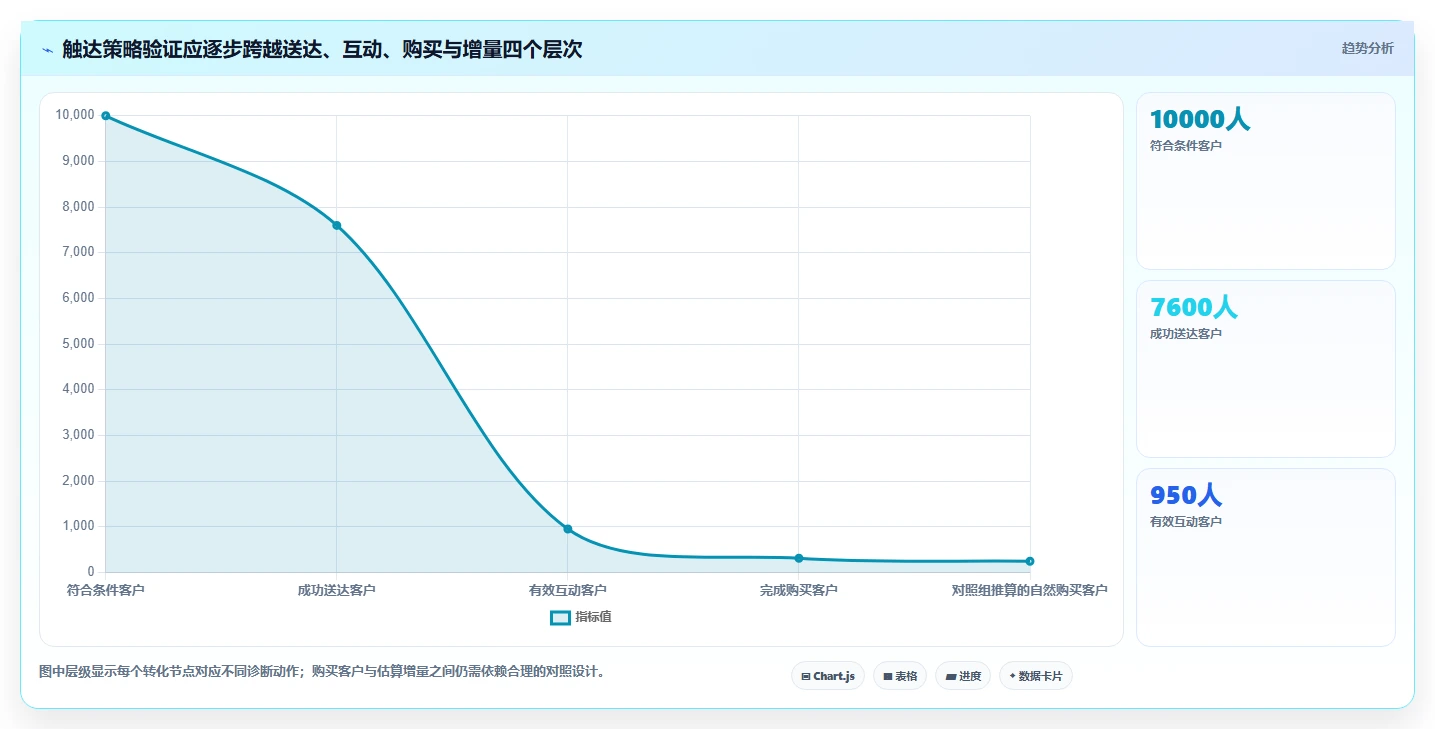Screen dimensions: 1435x729
Task: Select the Chart.js tag
Action: [828, 676]
